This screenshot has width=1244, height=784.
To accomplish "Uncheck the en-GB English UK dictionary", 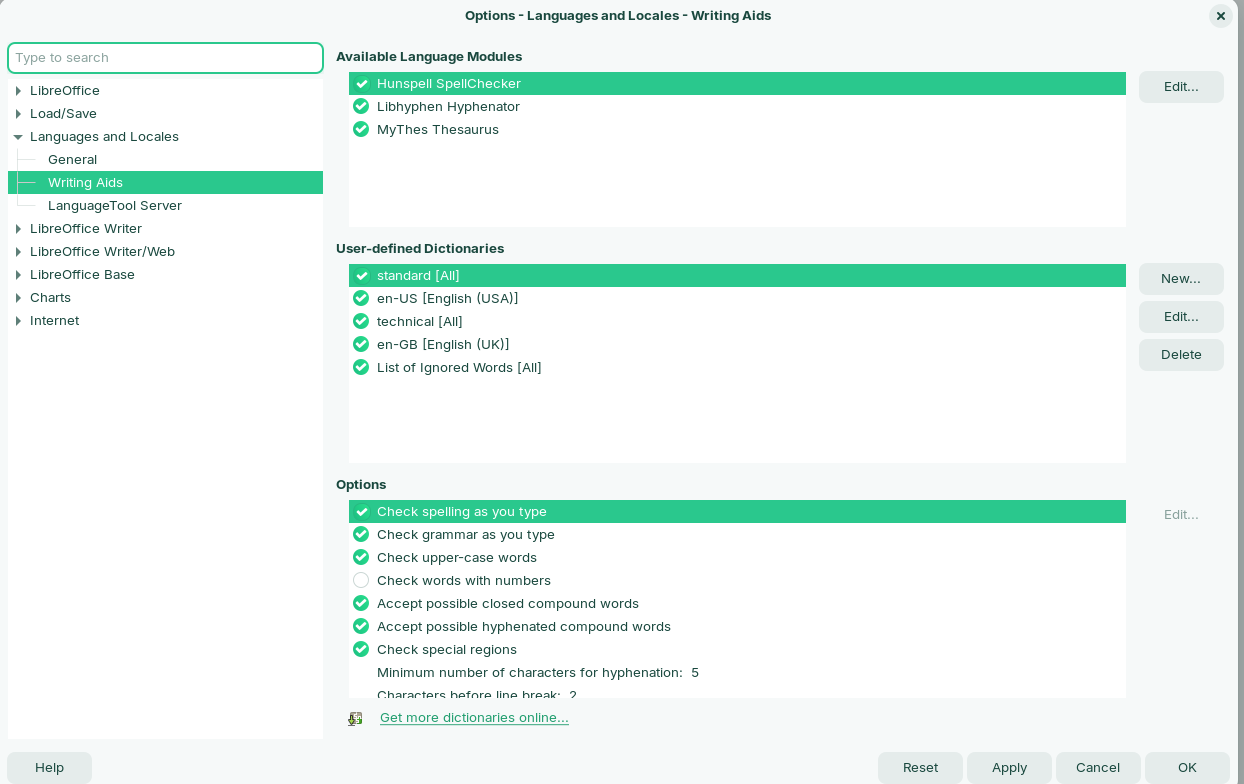I will (361, 345).
